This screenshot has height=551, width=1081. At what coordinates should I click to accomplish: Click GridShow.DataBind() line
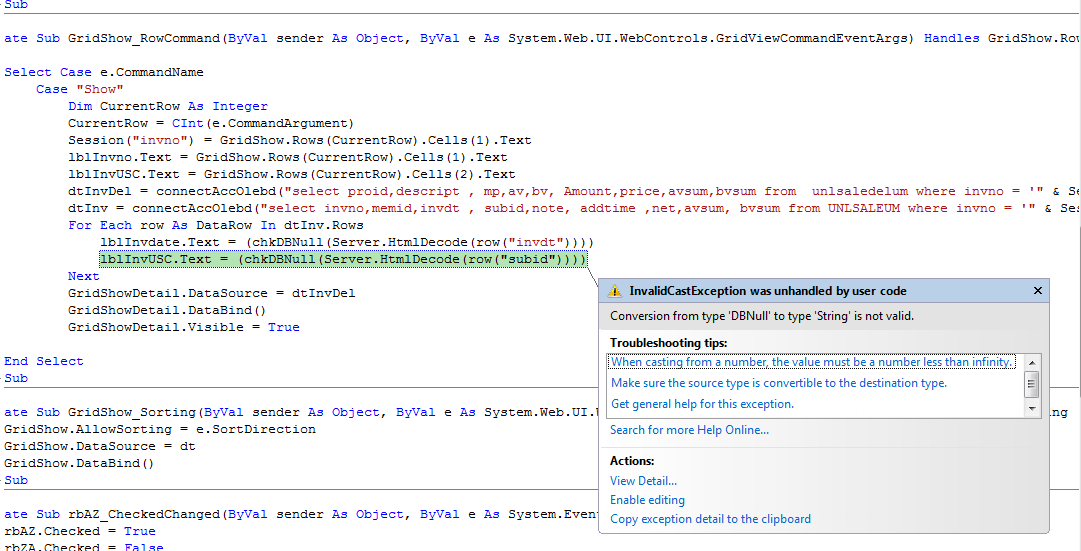[80, 463]
